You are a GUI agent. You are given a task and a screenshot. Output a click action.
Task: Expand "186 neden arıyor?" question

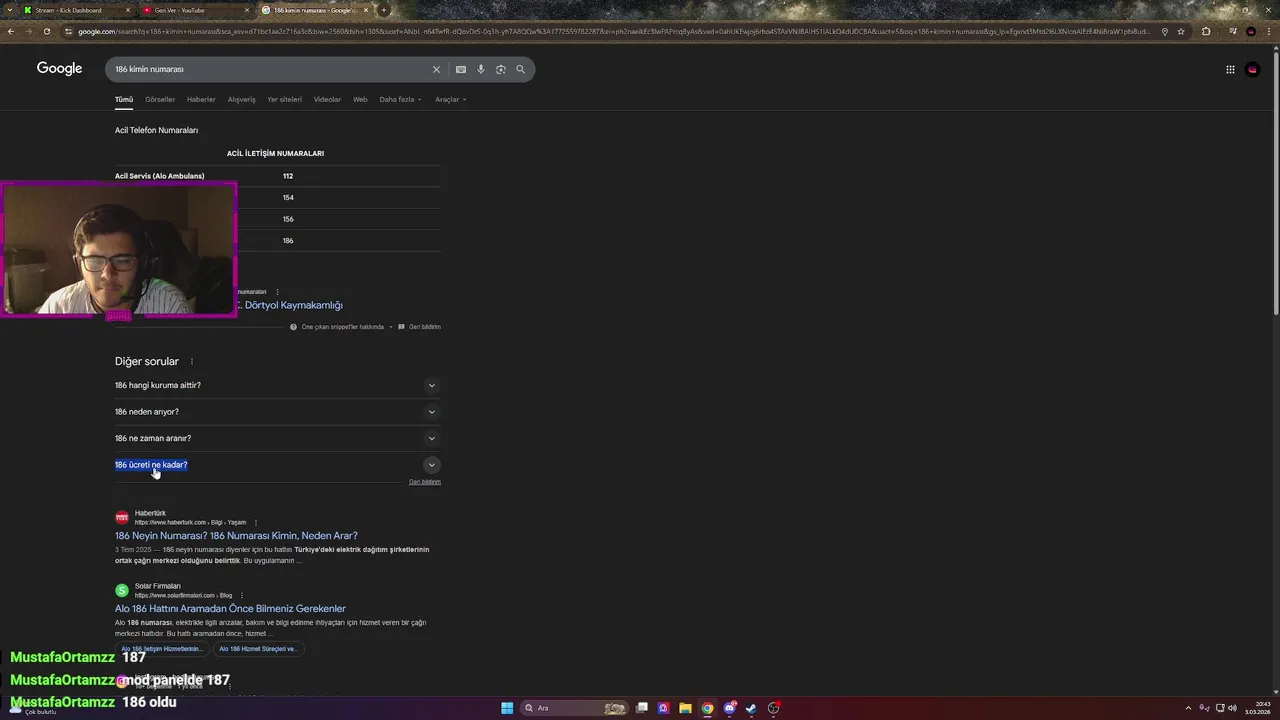point(277,412)
